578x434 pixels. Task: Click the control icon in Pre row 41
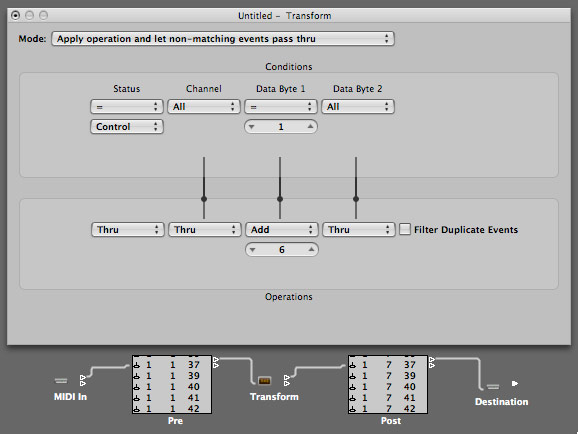137,398
